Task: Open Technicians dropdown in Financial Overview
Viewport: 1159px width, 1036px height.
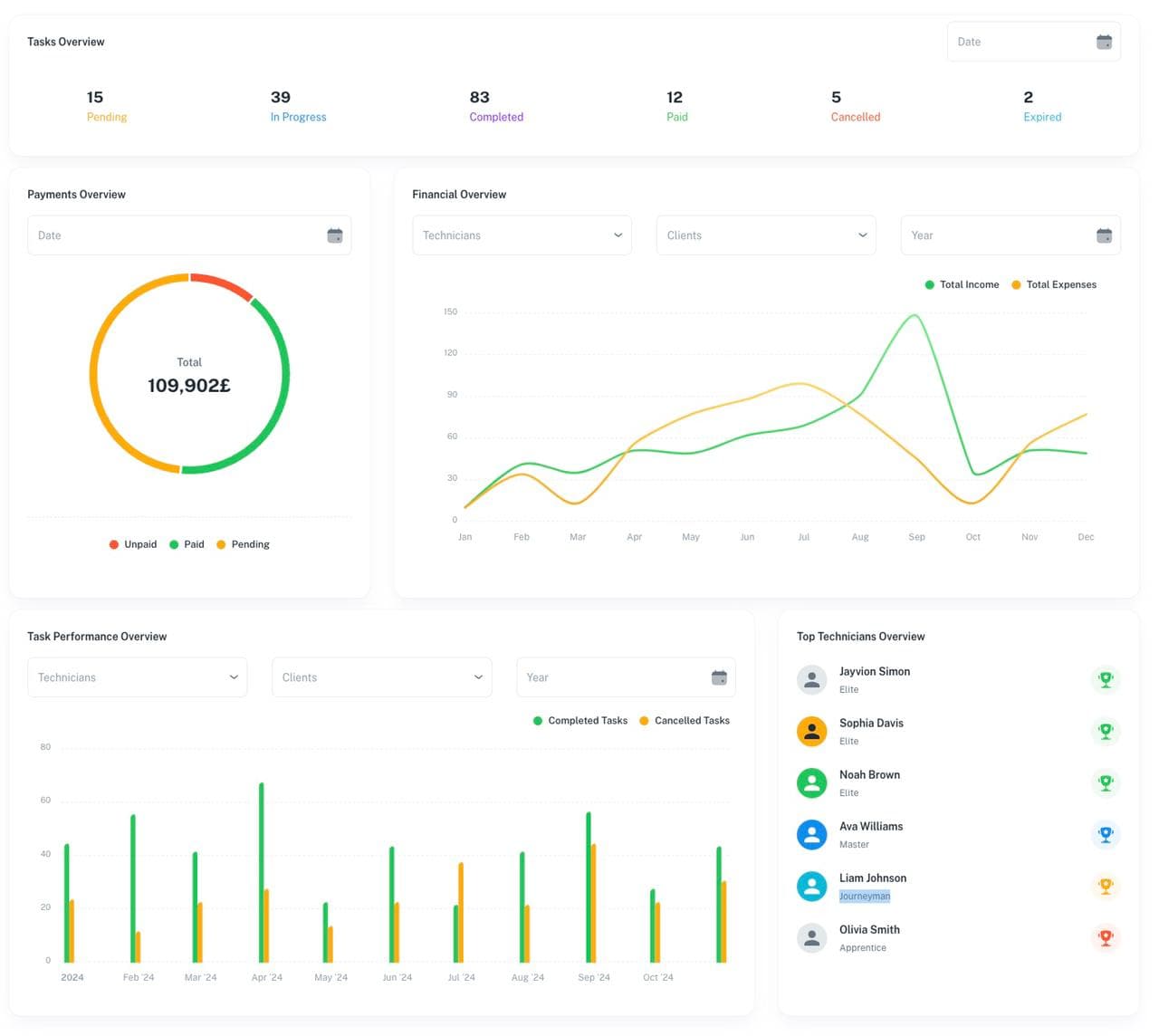Action: coord(522,235)
